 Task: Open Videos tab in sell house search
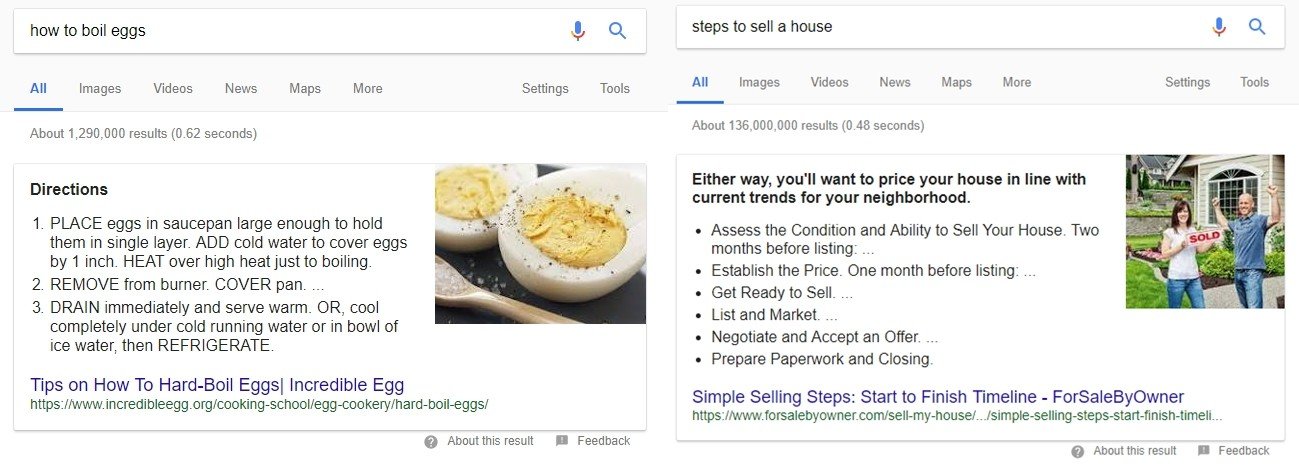tap(829, 82)
